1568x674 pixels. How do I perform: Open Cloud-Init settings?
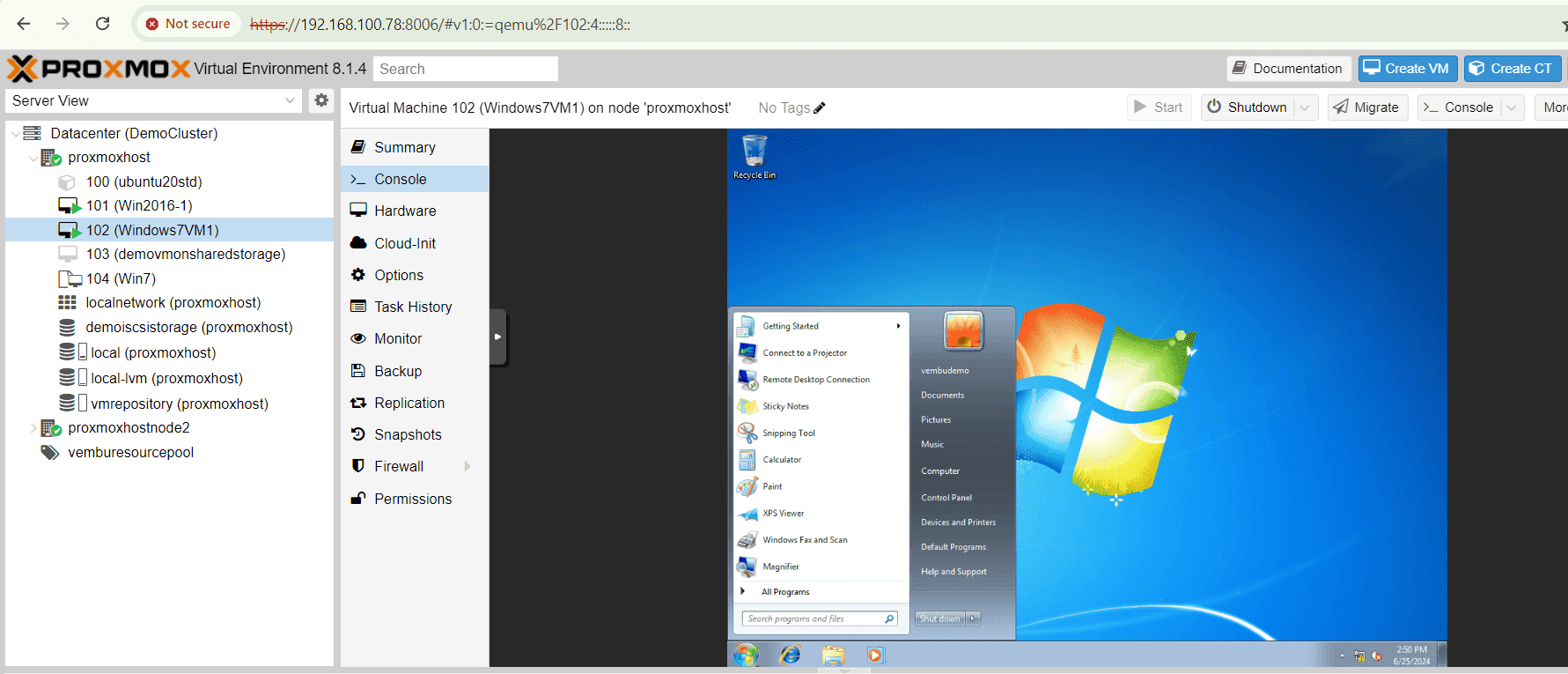coord(415,243)
